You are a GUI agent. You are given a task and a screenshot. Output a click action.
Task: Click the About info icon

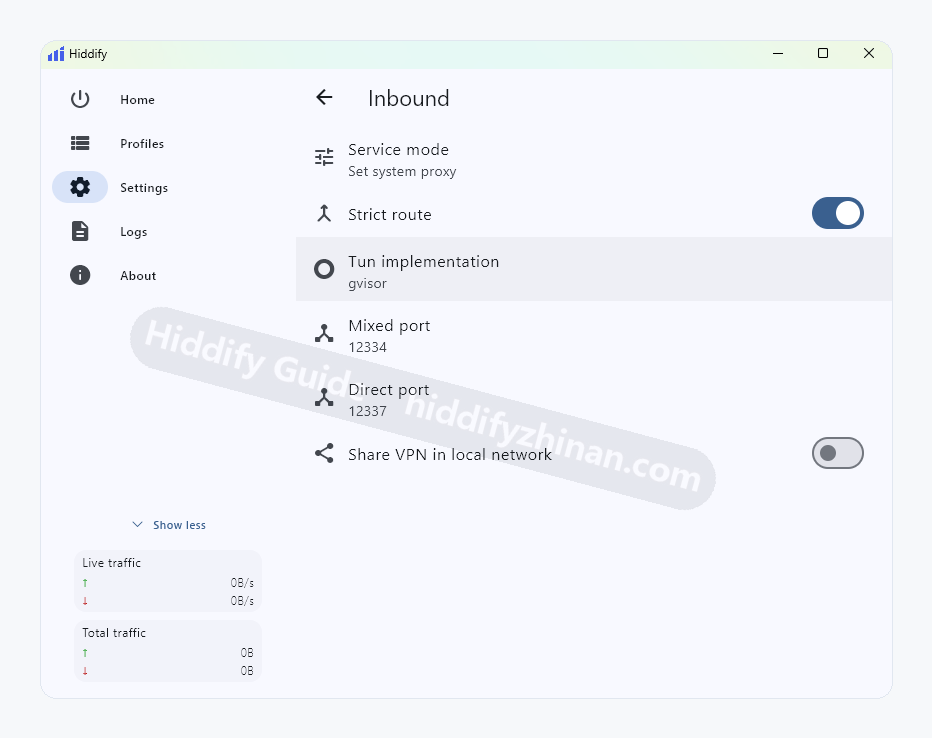[80, 275]
